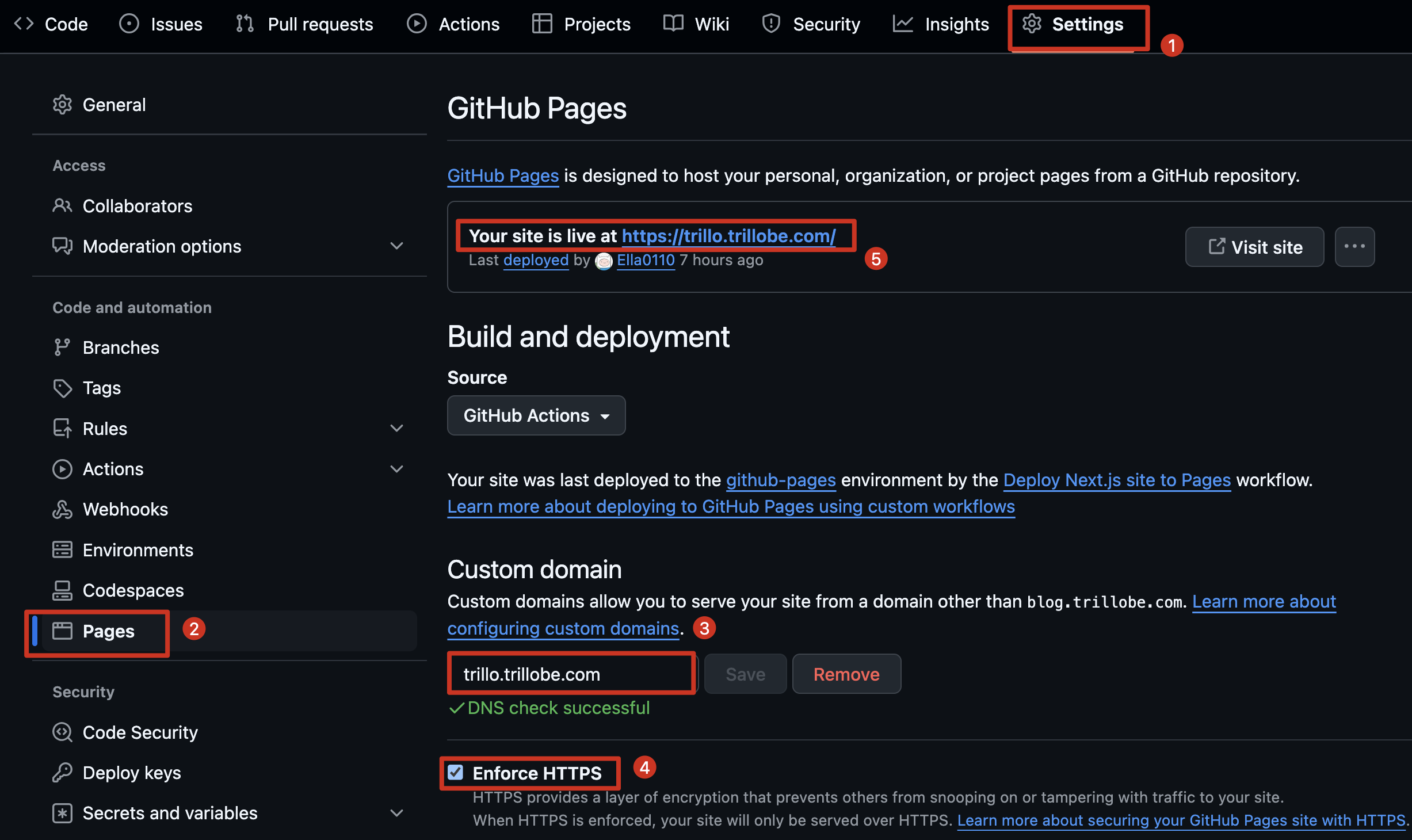The width and height of the screenshot is (1412, 840).
Task: Open the Deploy Next.js site to Pages link
Action: tap(1116, 480)
